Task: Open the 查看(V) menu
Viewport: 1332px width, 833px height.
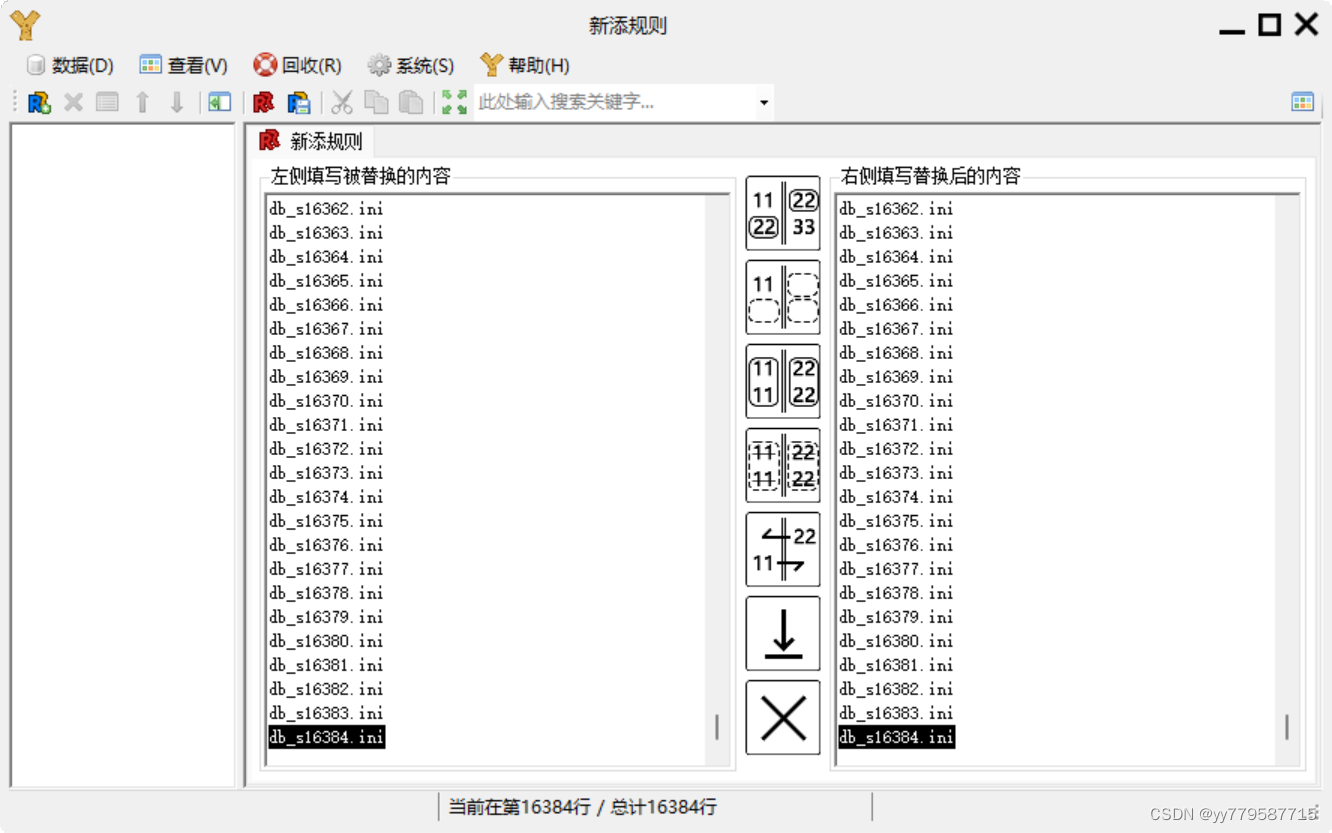Action: [184, 65]
